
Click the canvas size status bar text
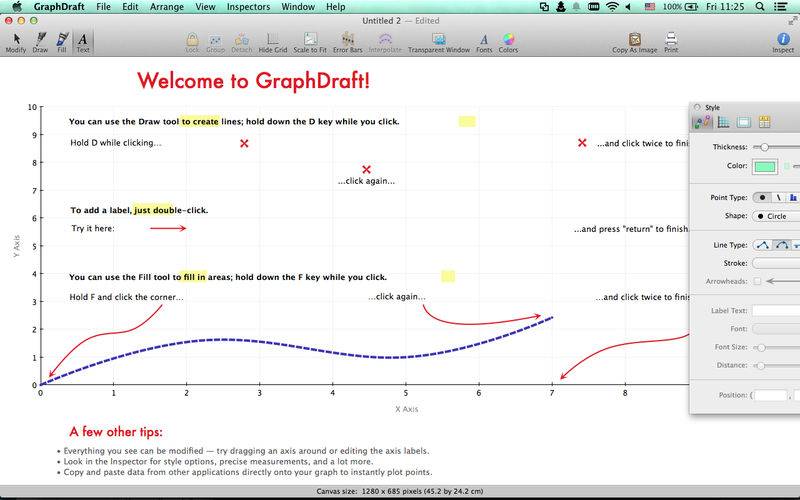pyautogui.click(x=399, y=492)
